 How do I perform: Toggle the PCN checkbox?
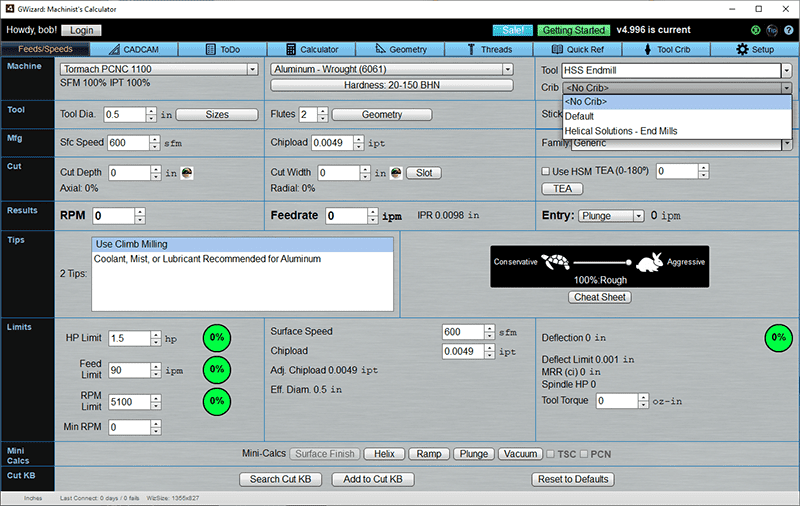tap(584, 453)
